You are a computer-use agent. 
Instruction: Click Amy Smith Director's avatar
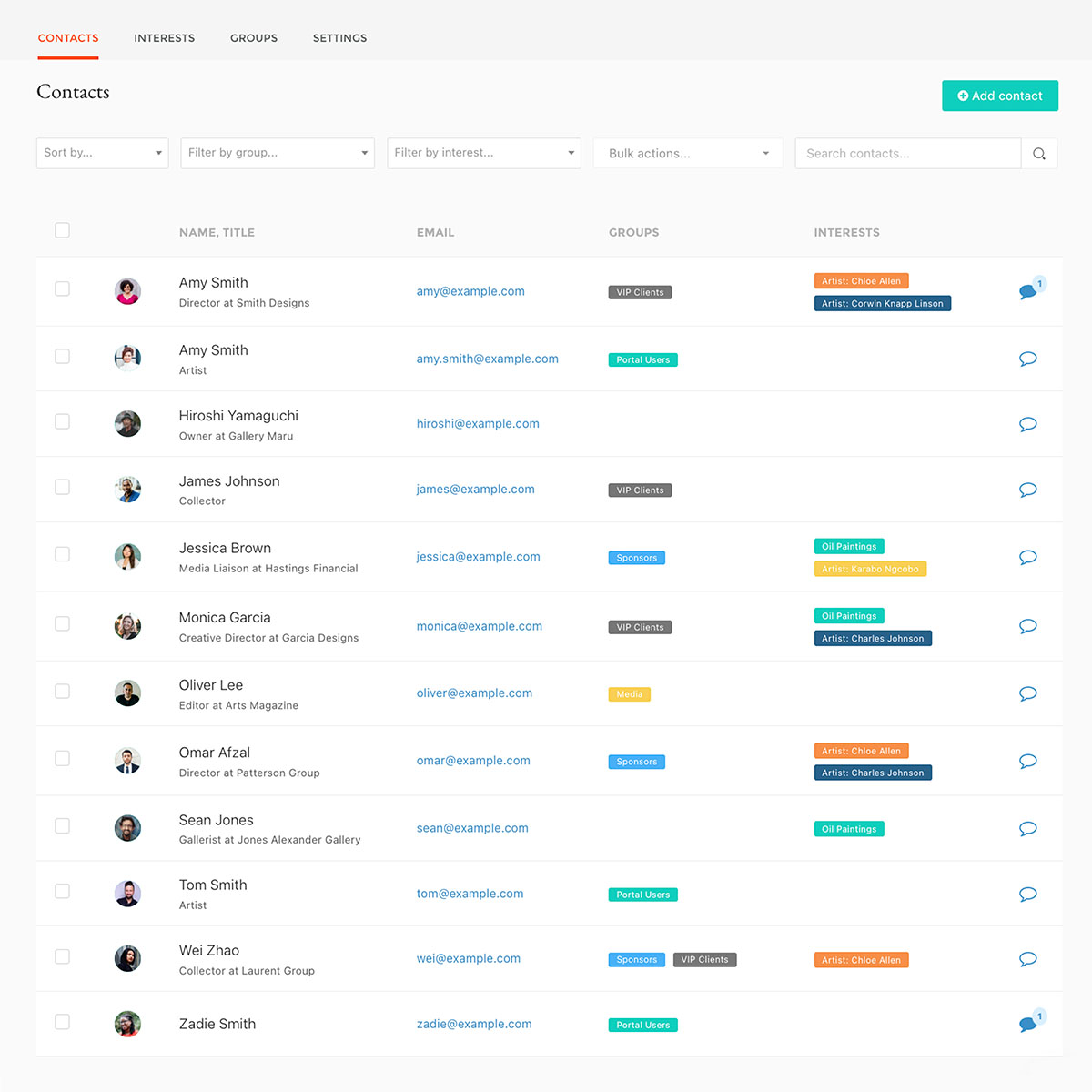pyautogui.click(x=127, y=291)
